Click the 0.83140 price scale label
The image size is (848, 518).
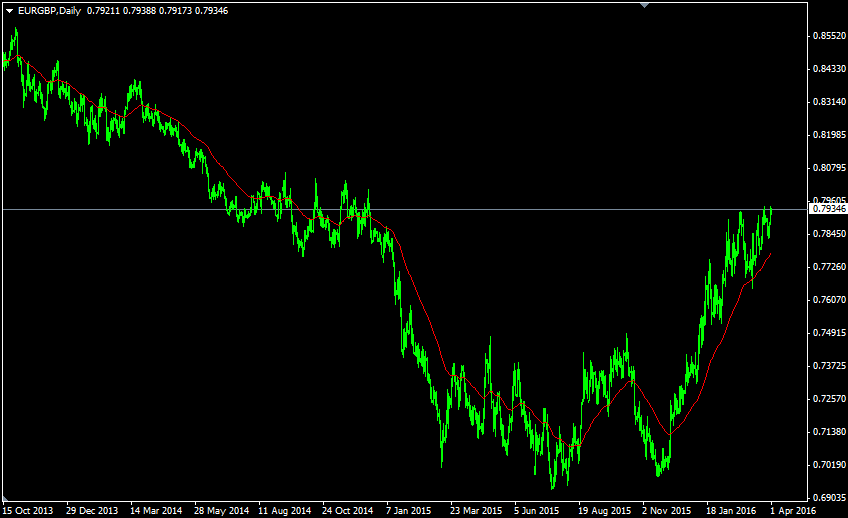click(x=830, y=102)
